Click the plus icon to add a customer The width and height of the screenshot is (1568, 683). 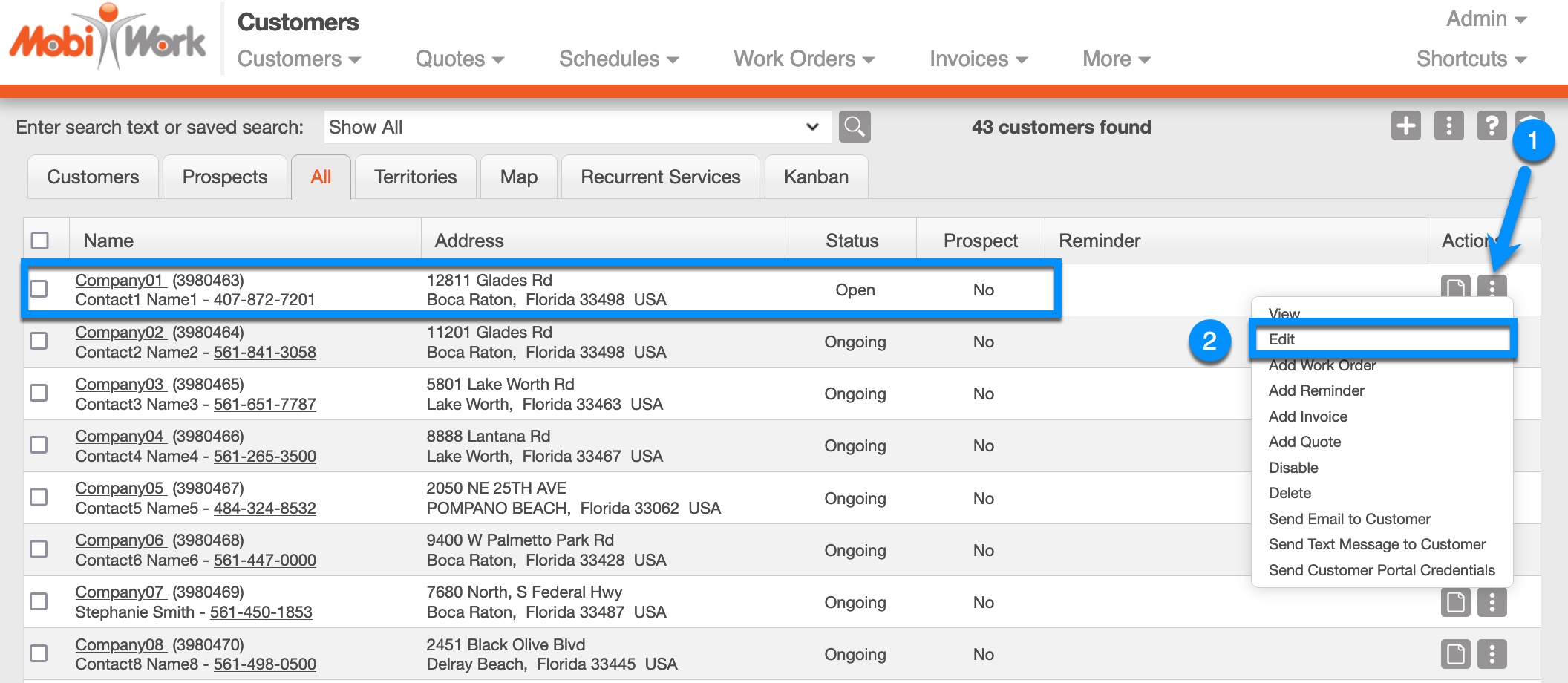(x=1405, y=126)
